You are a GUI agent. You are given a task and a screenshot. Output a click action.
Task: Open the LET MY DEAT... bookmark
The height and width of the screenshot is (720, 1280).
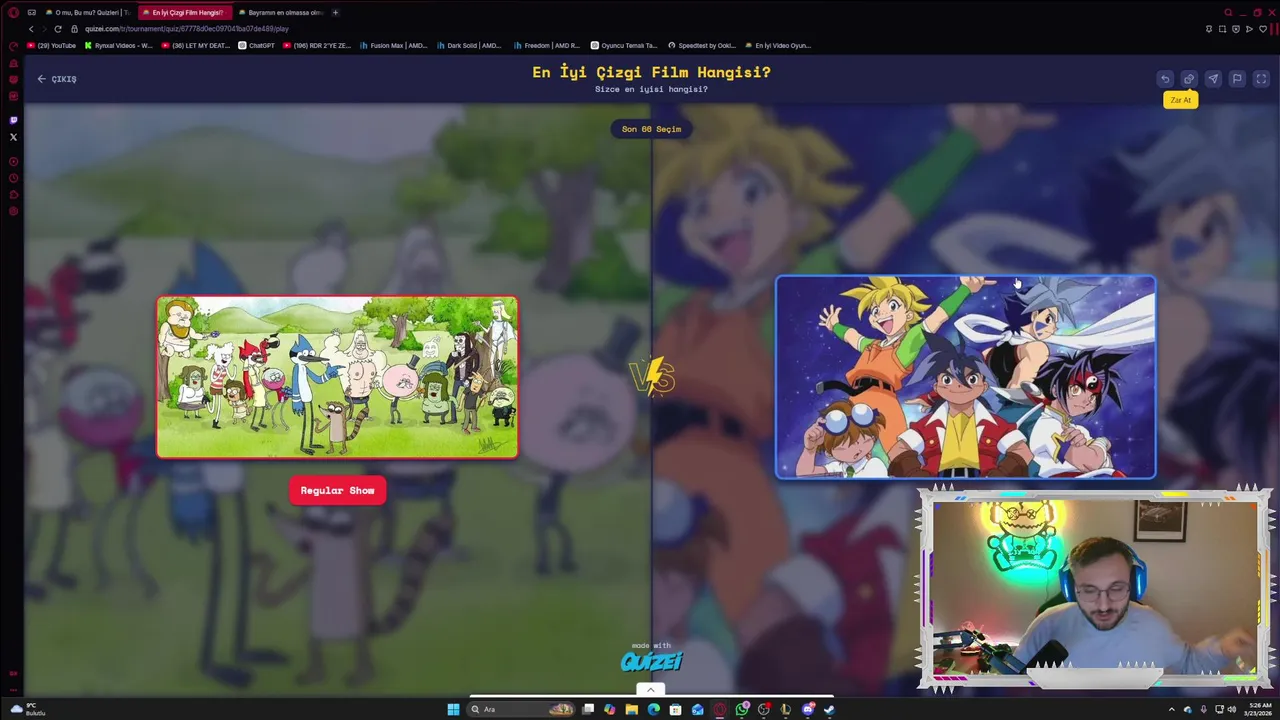pos(196,45)
